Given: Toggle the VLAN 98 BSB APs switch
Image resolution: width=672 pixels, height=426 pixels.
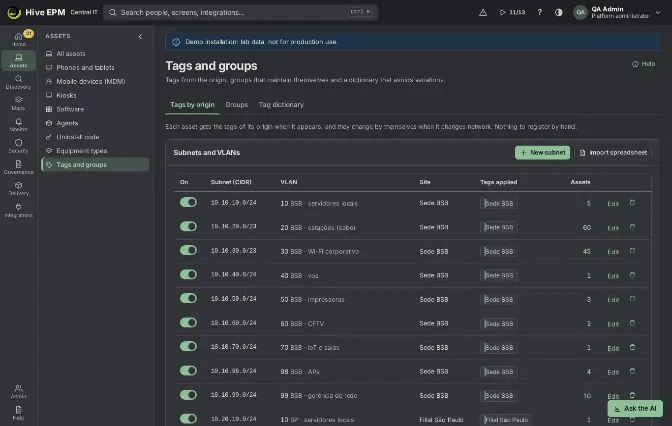Looking at the screenshot, I should [188, 371].
